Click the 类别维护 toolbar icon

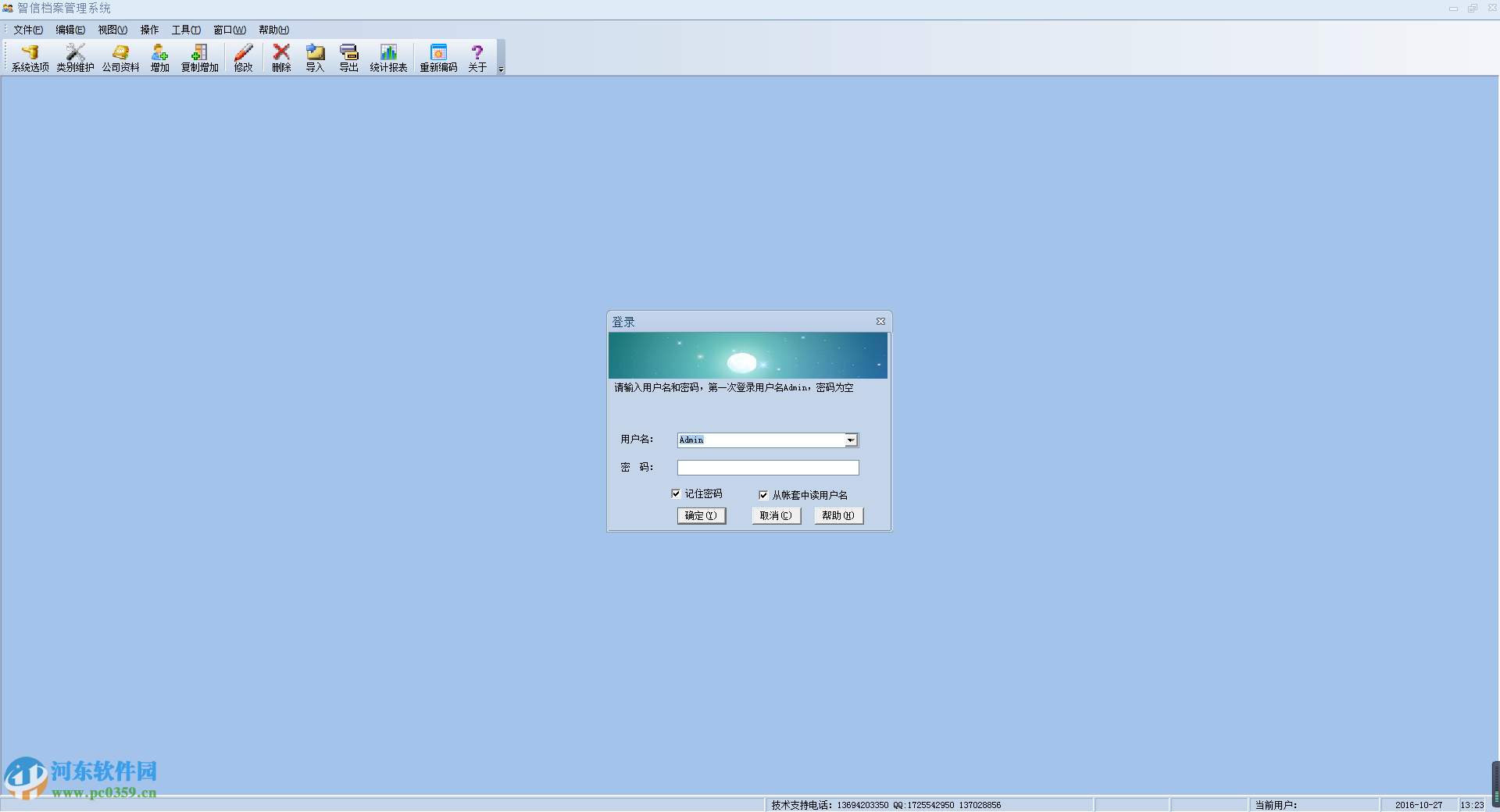point(75,58)
